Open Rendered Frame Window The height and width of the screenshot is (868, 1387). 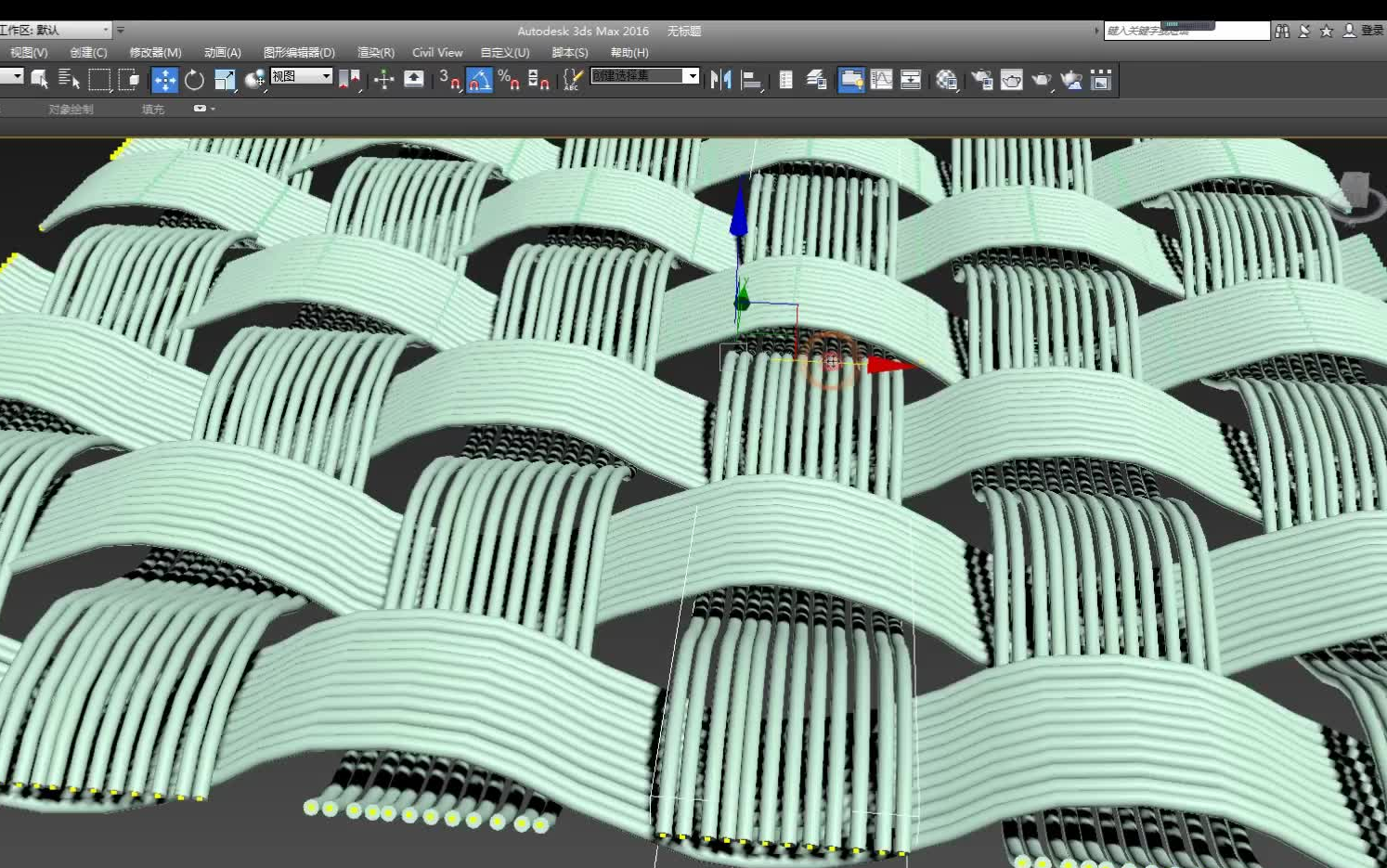(1011, 80)
